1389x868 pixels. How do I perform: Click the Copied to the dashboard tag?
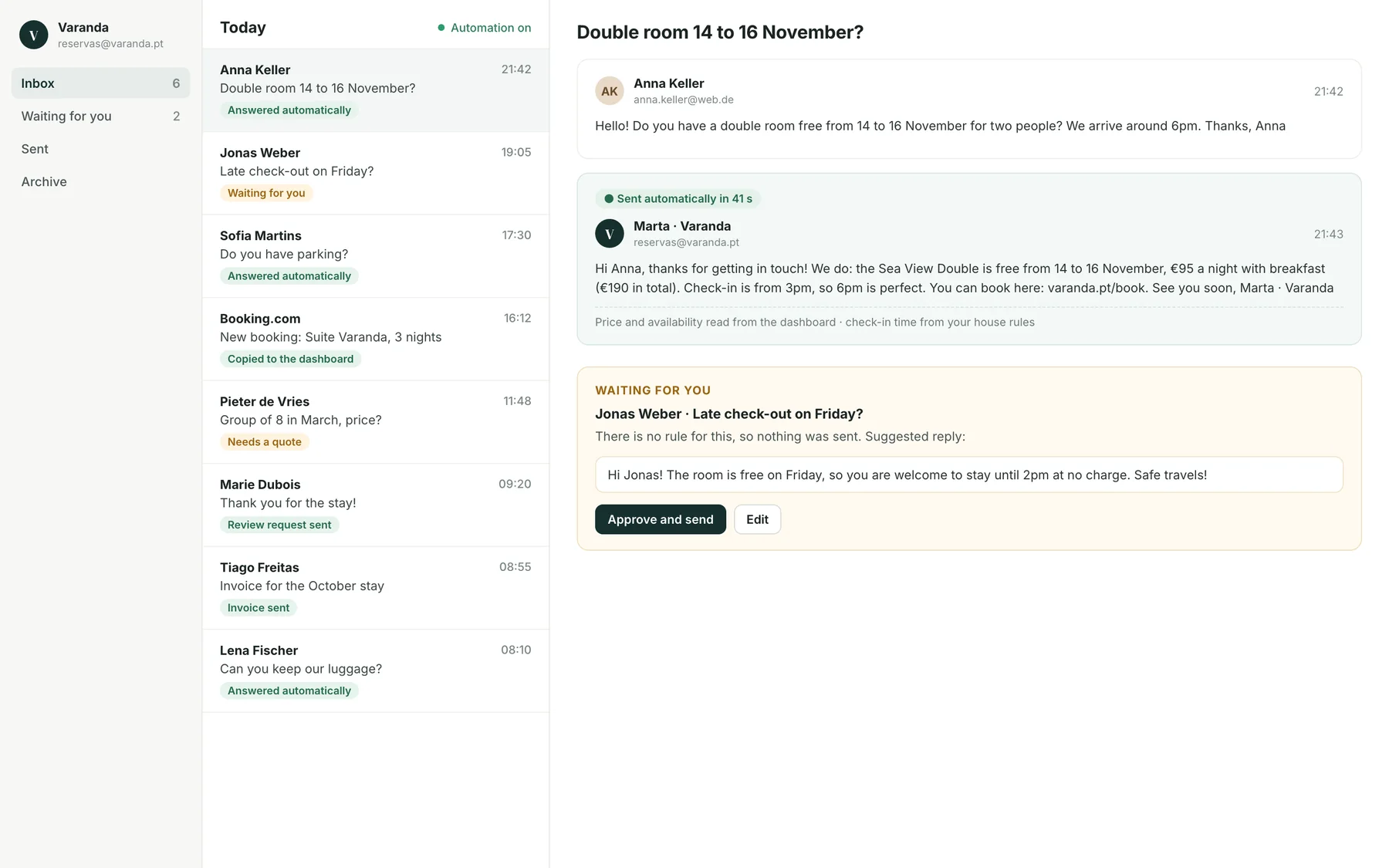tap(291, 359)
